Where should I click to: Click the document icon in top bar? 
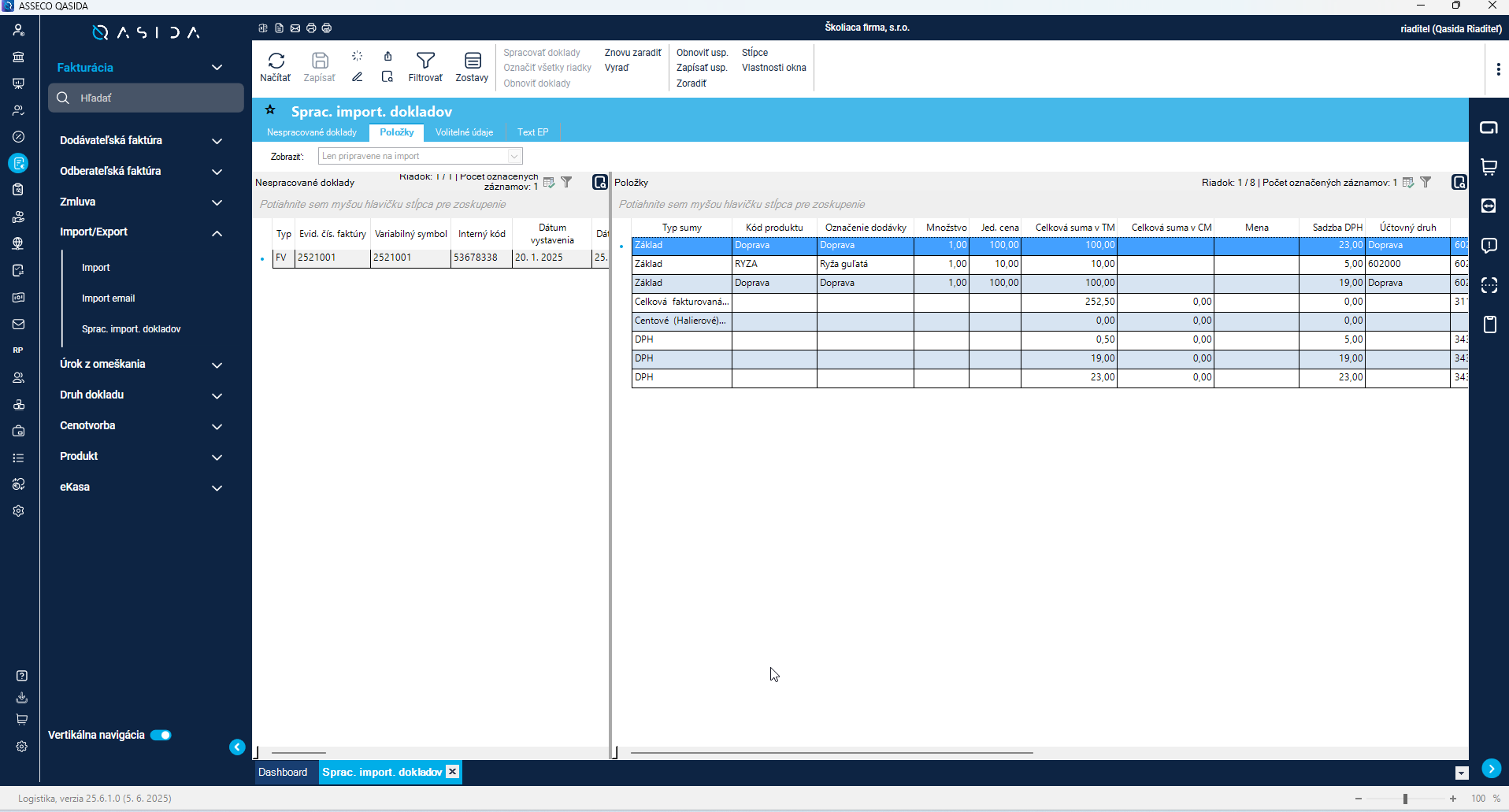(x=279, y=28)
